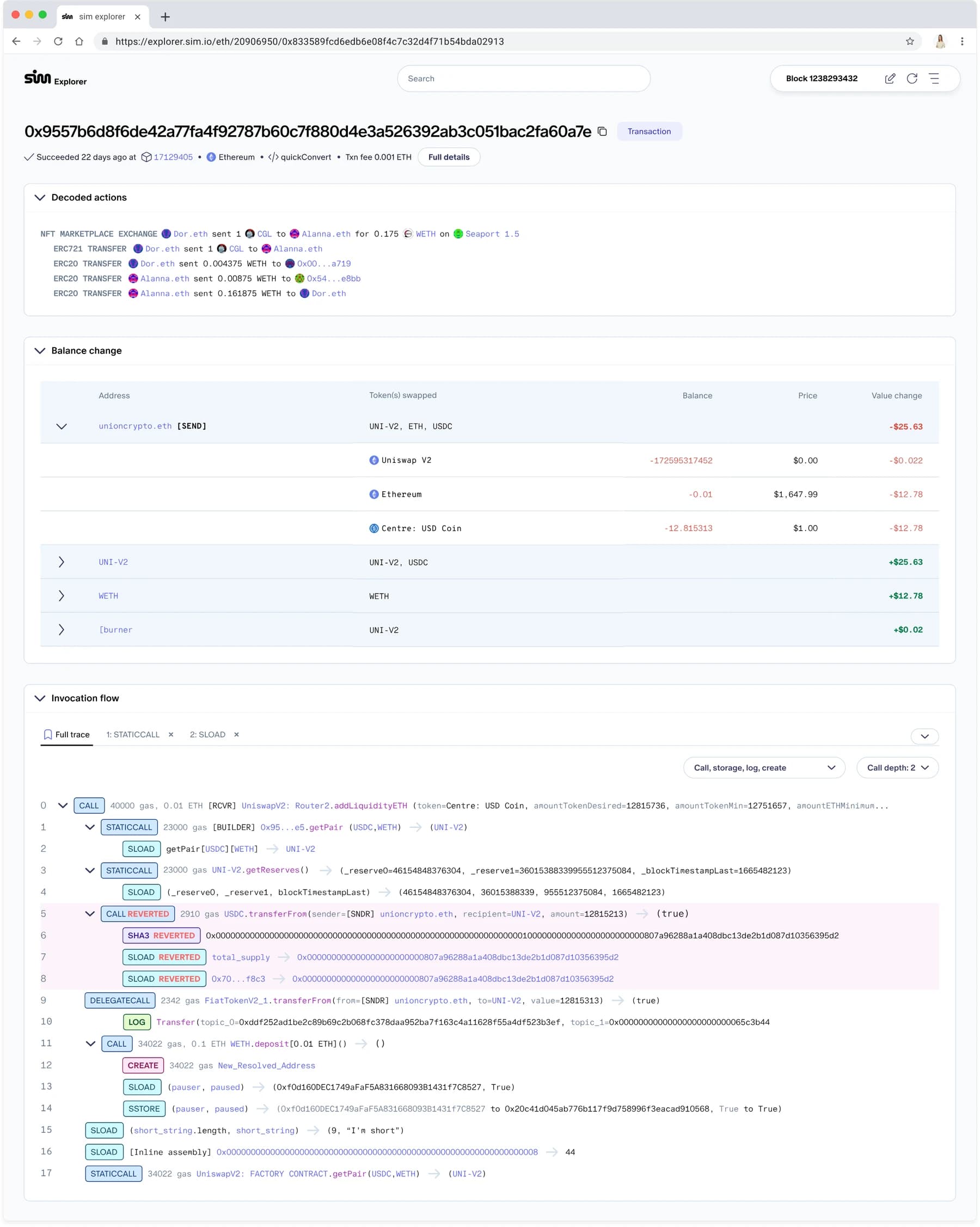Screen dimensions: 980x1227
Task: Open the Seaport 1.5 link
Action: click(492, 234)
